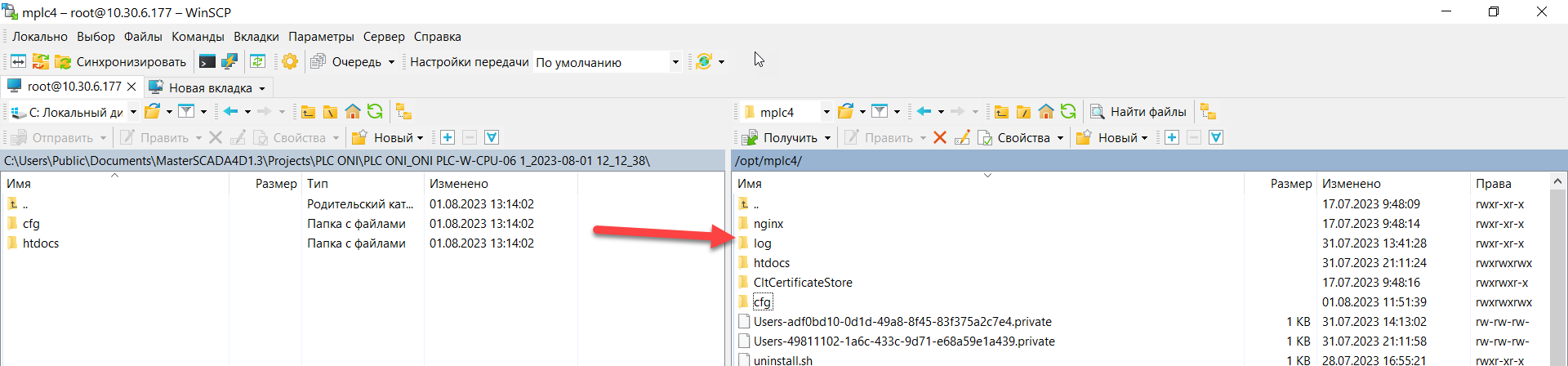This screenshot has height=366, width=1568.
Task: Go back in the local panel
Action: [231, 112]
